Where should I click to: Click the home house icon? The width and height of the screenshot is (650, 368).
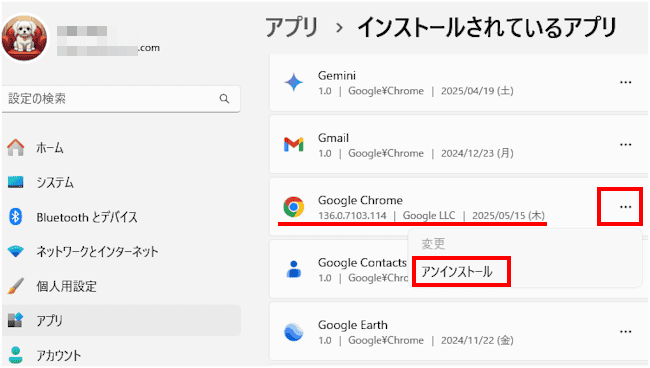pos(16,148)
